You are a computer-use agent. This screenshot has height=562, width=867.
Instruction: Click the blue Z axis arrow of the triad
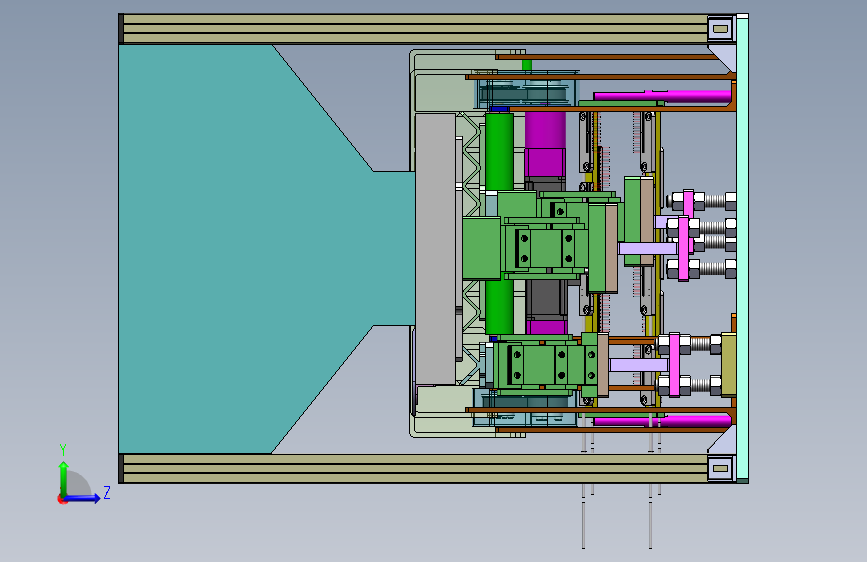coord(83,498)
